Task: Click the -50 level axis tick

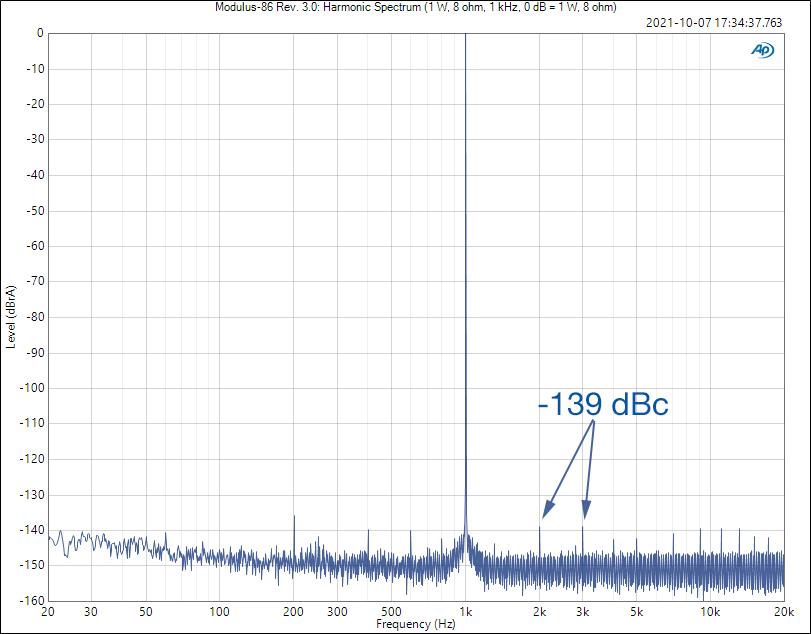Action: pyautogui.click(x=35, y=210)
